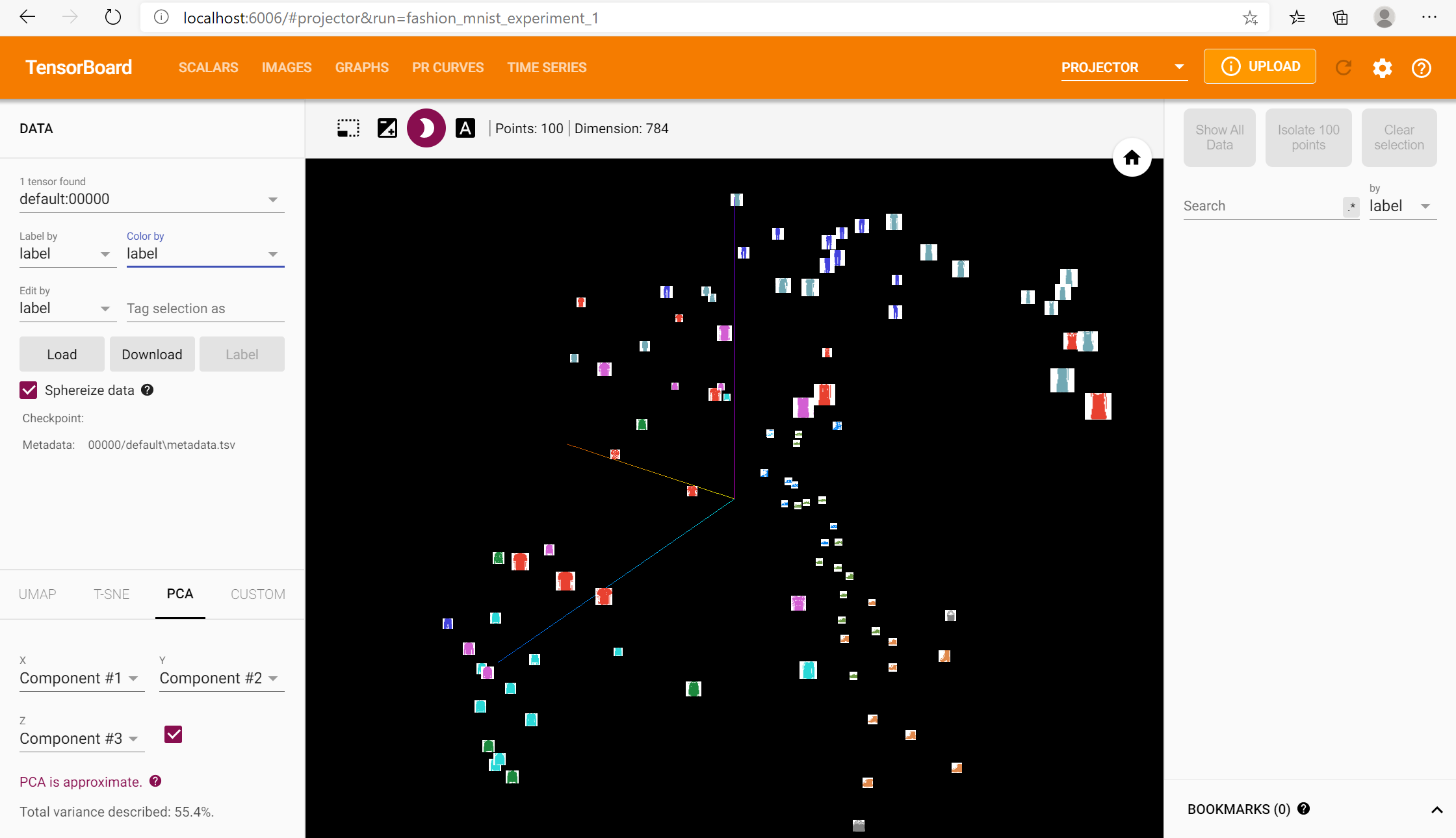Disable the Z component checkbox
This screenshot has height=838, width=1456.
click(173, 735)
